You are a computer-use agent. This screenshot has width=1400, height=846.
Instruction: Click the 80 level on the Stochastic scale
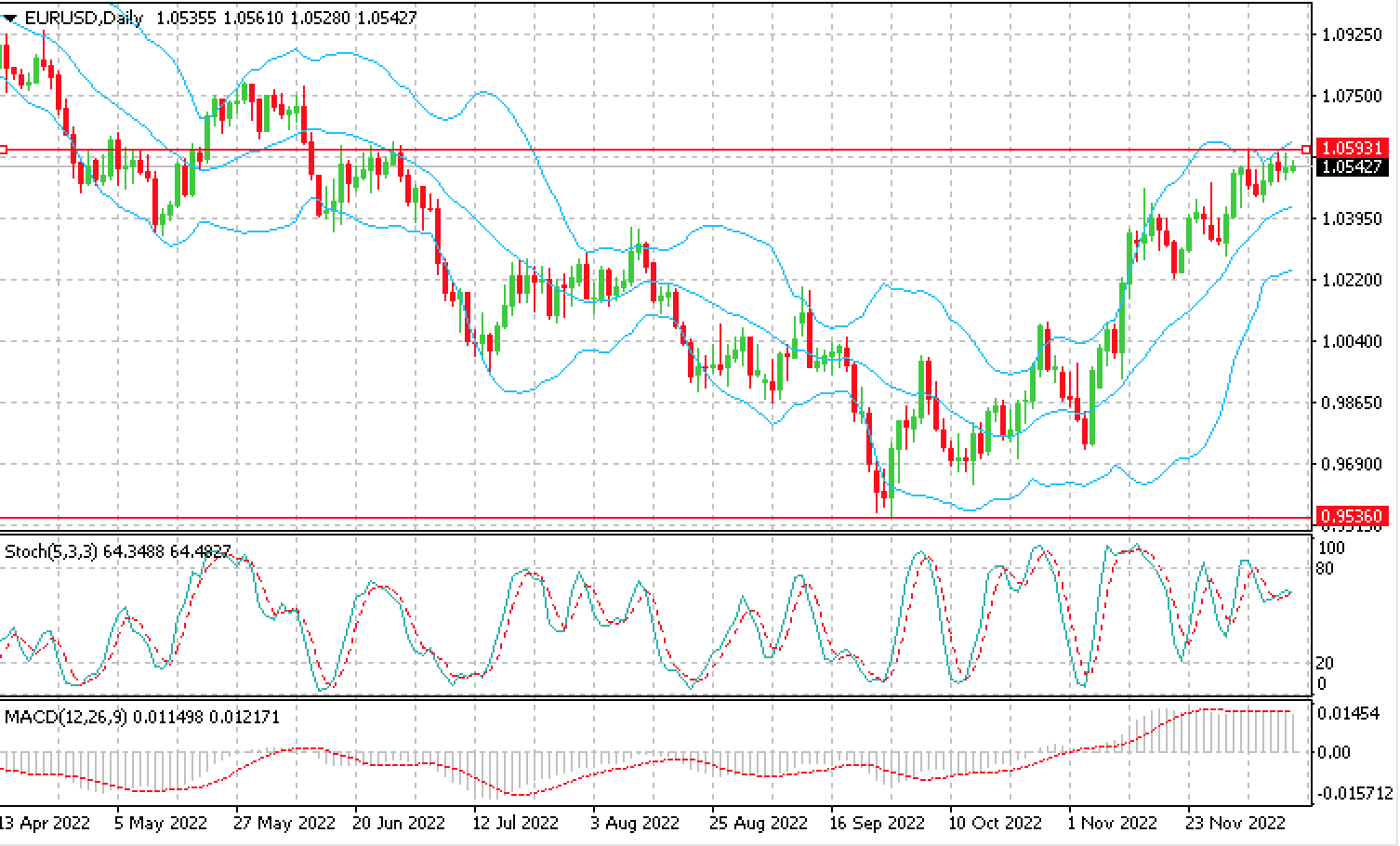coord(1327,569)
